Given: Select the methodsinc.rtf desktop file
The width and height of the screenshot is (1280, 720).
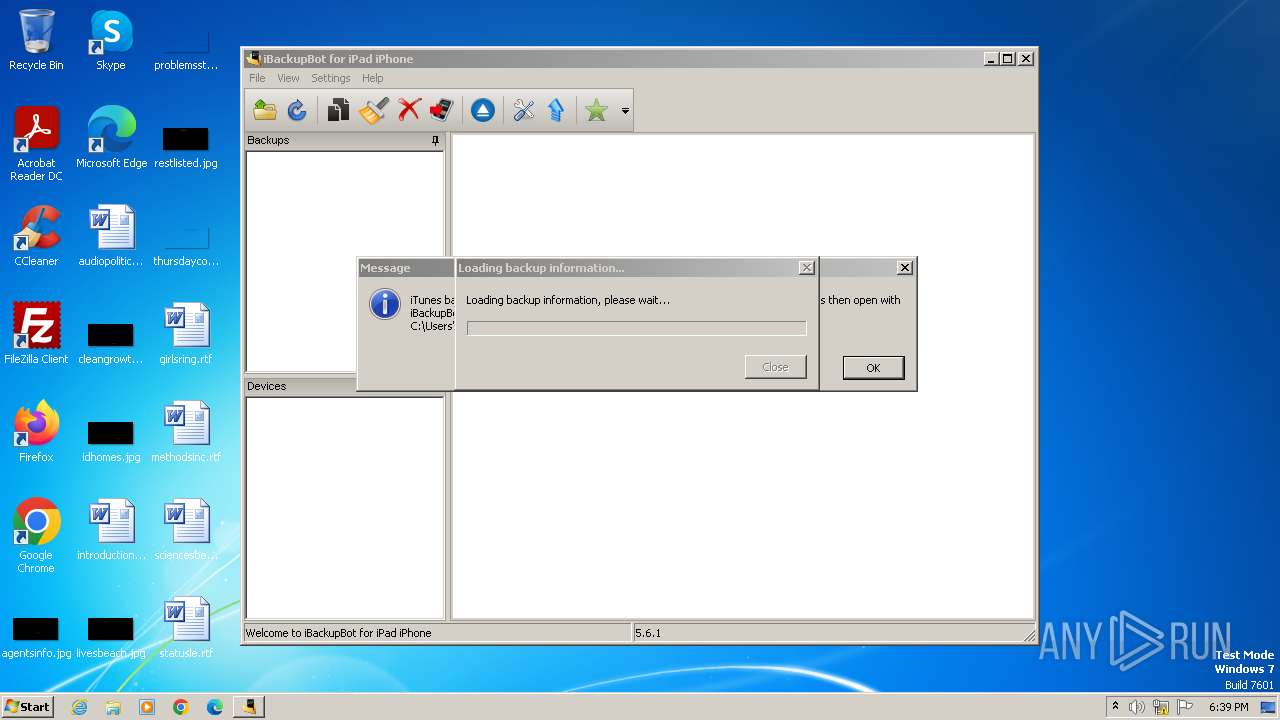Looking at the screenshot, I should click(x=186, y=432).
